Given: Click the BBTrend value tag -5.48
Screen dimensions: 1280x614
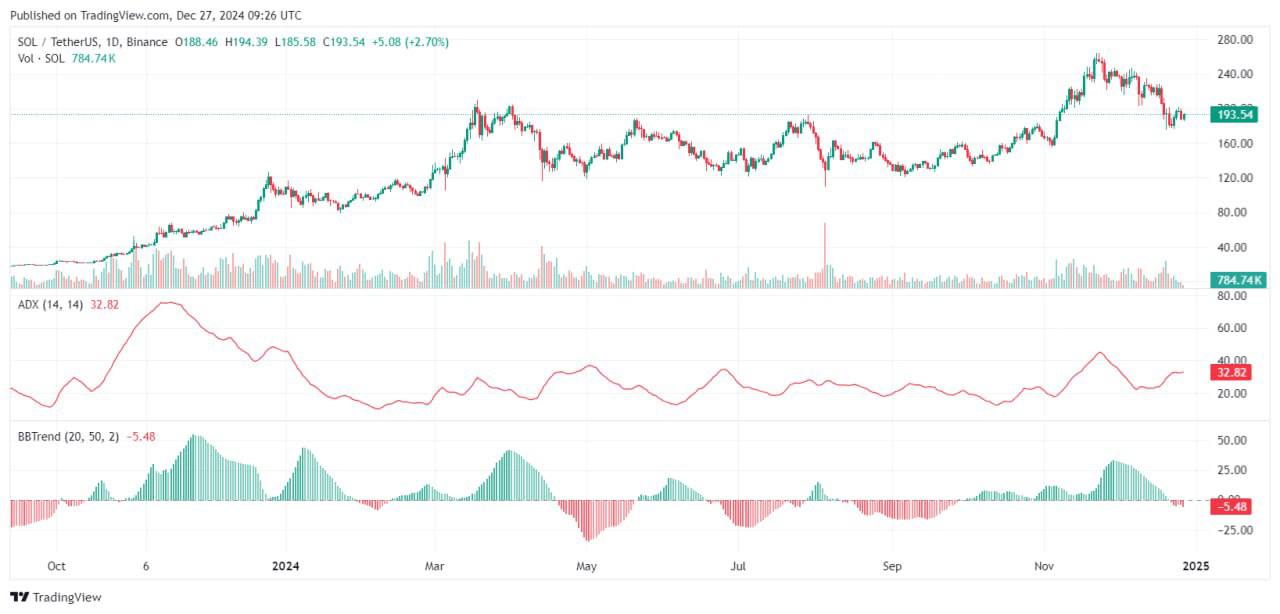Looking at the screenshot, I should pyautogui.click(x=1233, y=507).
